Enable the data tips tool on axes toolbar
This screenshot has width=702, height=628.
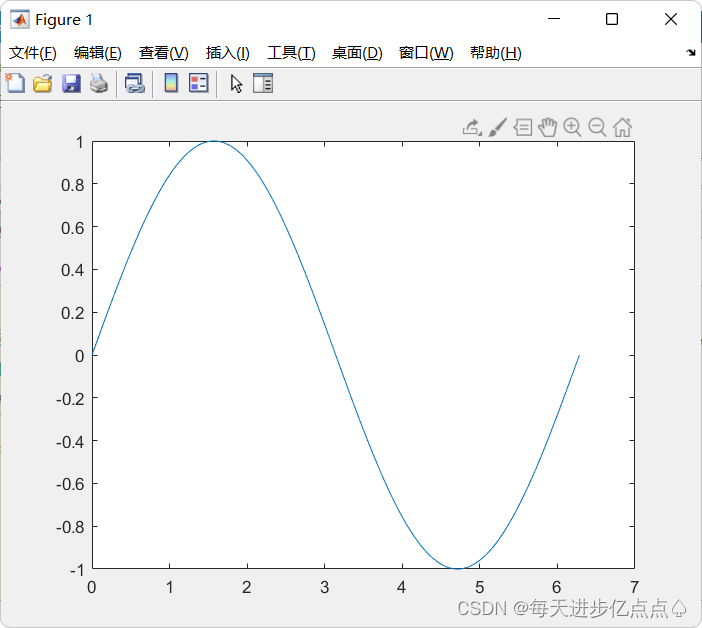pos(522,128)
